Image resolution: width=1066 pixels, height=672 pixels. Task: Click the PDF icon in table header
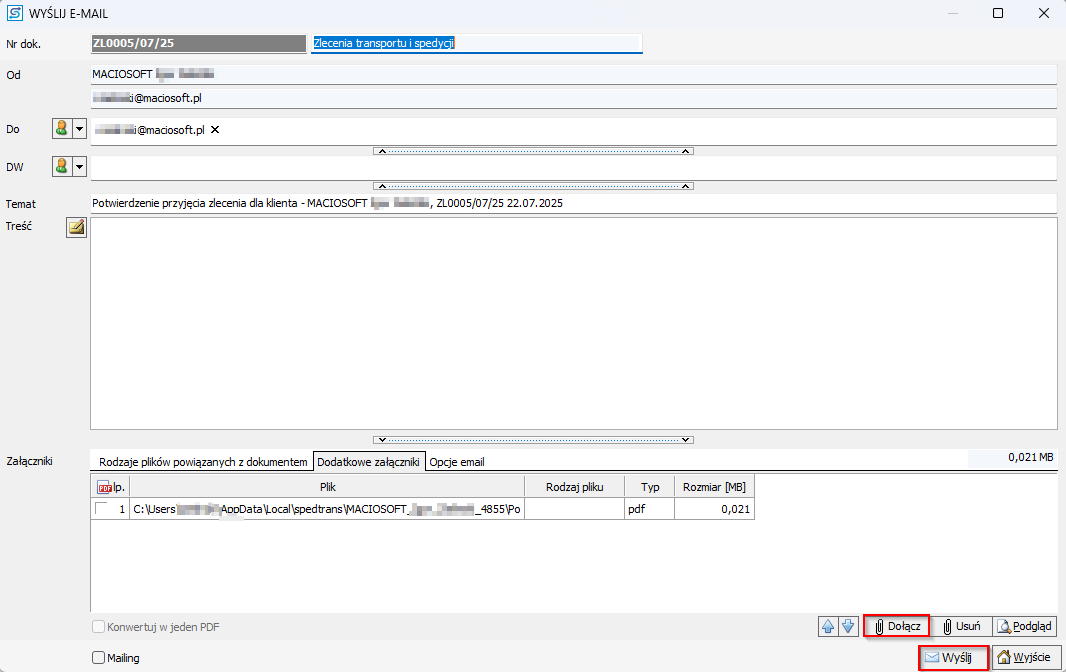(x=103, y=486)
